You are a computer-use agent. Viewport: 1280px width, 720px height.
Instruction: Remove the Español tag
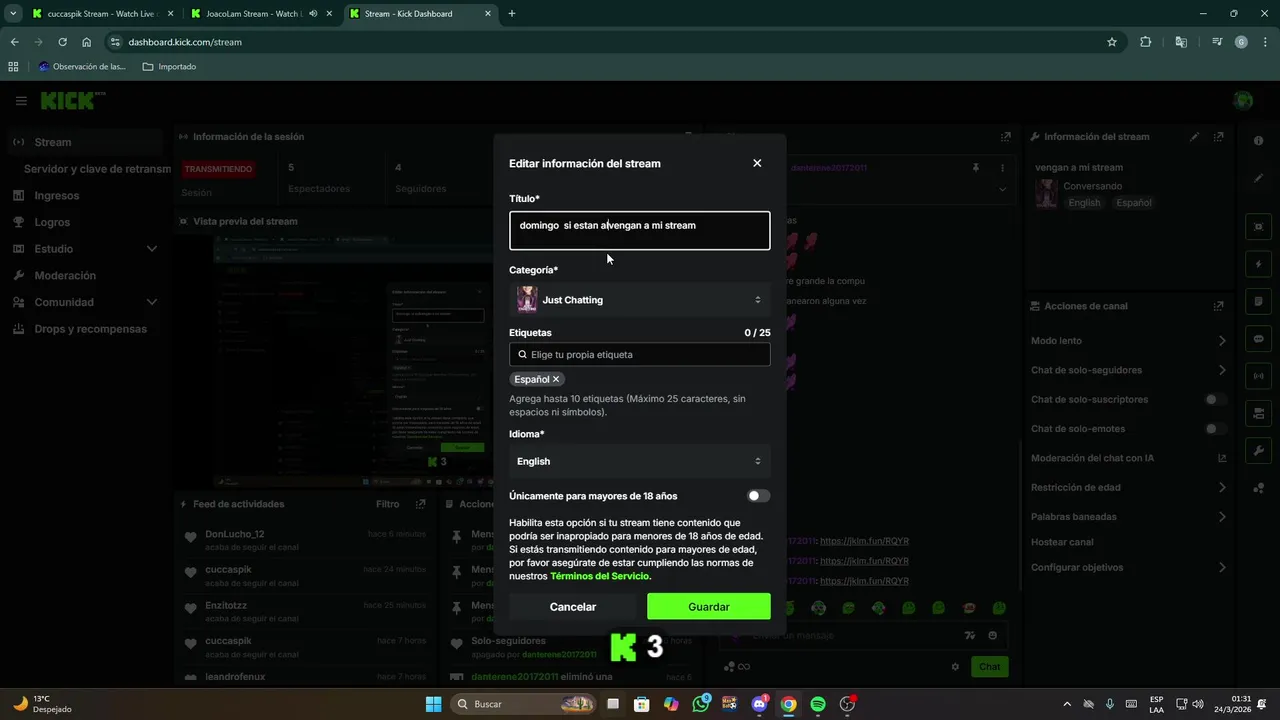pyautogui.click(x=556, y=379)
